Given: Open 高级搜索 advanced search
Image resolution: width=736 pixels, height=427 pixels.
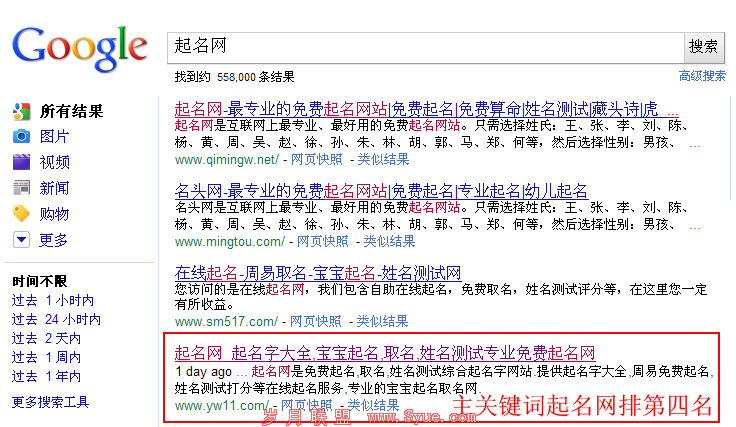Looking at the screenshot, I should pos(702,76).
